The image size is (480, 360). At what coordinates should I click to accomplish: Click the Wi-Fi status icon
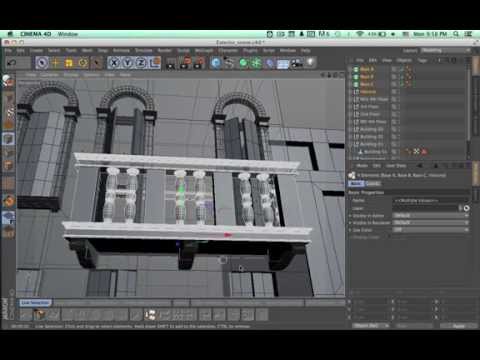(x=359, y=34)
